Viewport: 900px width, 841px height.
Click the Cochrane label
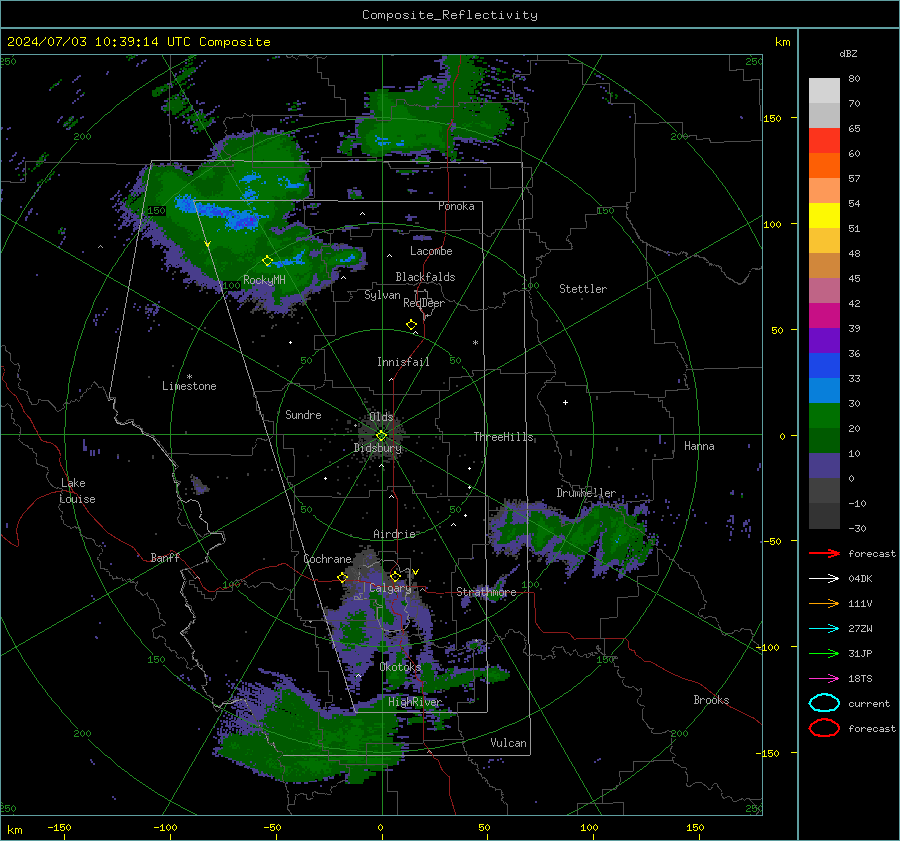[327, 559]
